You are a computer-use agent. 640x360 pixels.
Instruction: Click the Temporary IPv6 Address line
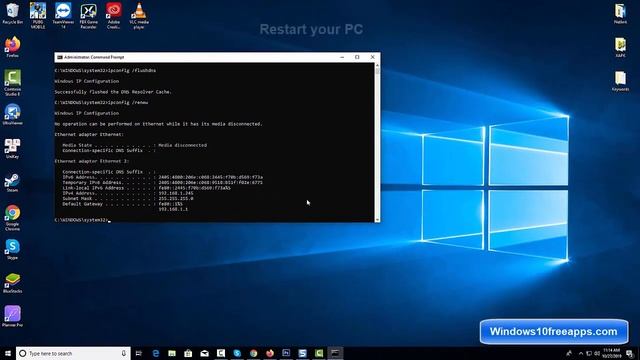coord(162,182)
